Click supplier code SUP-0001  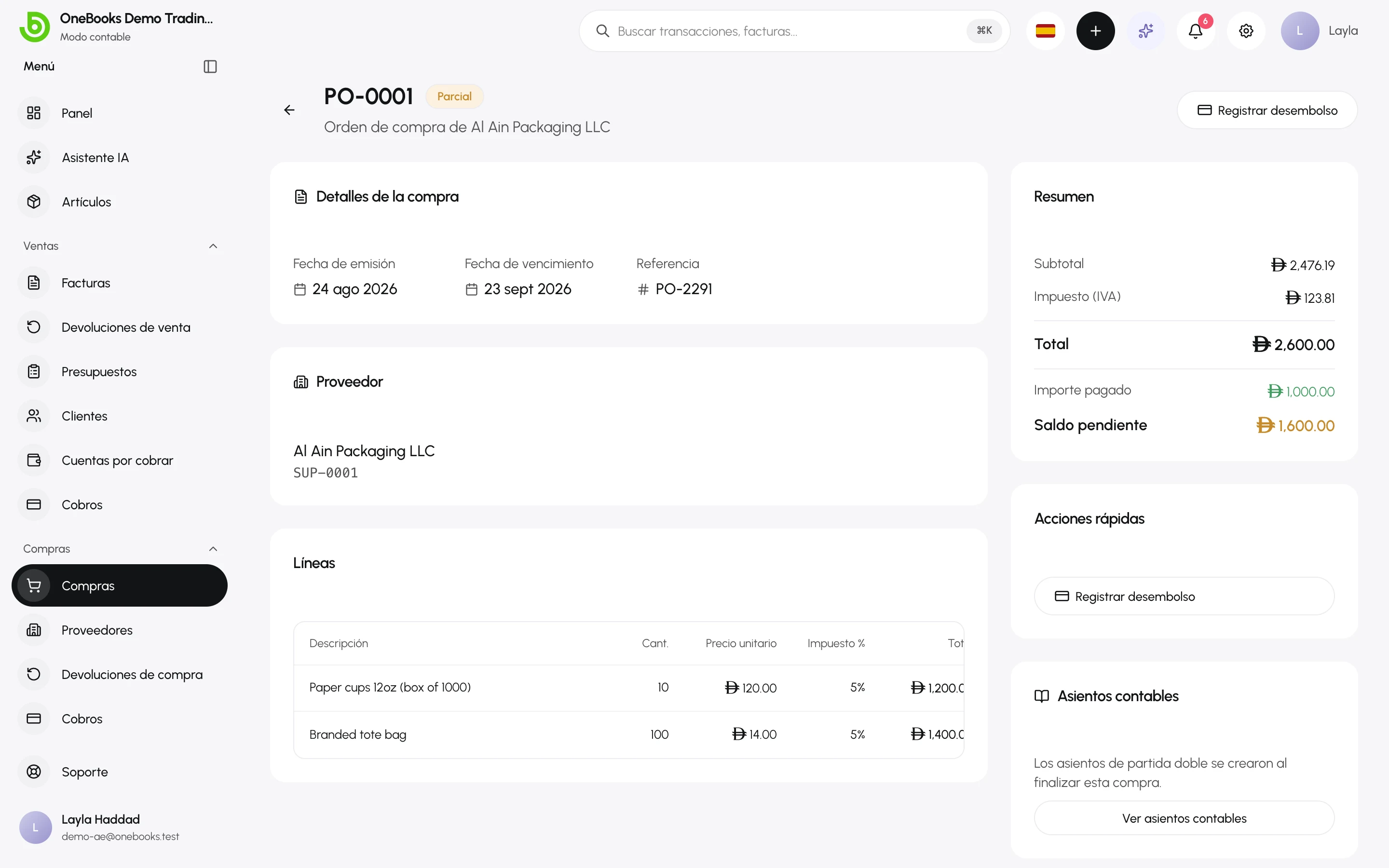[326, 473]
